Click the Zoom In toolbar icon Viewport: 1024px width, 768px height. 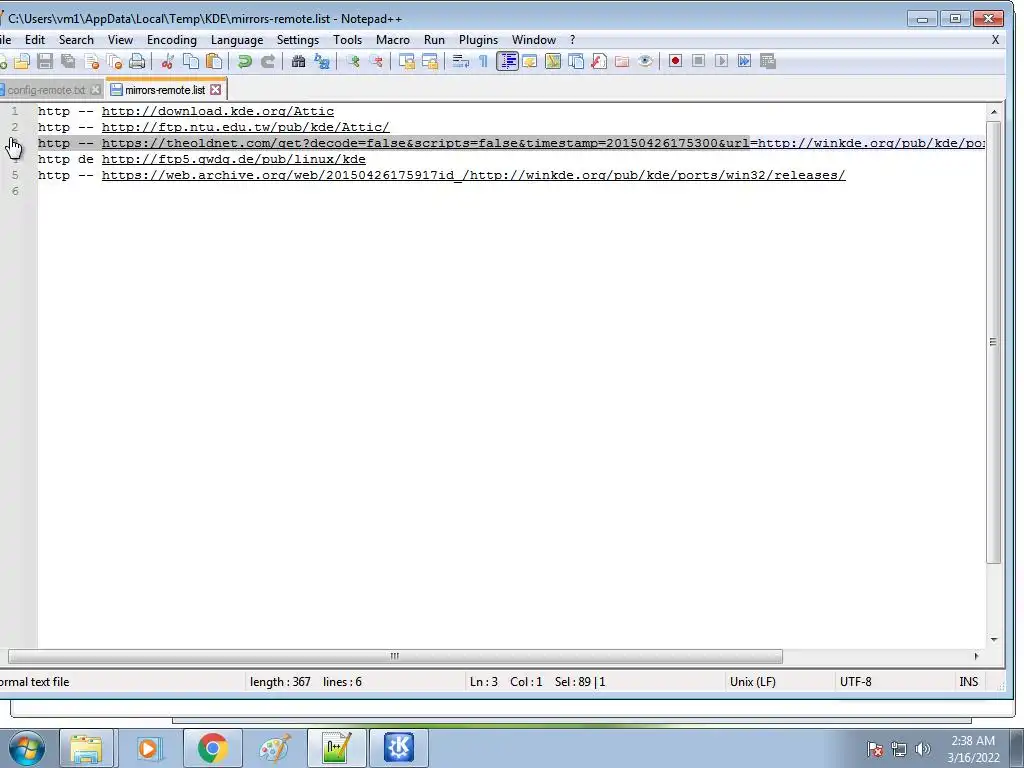pyautogui.click(x=353, y=61)
